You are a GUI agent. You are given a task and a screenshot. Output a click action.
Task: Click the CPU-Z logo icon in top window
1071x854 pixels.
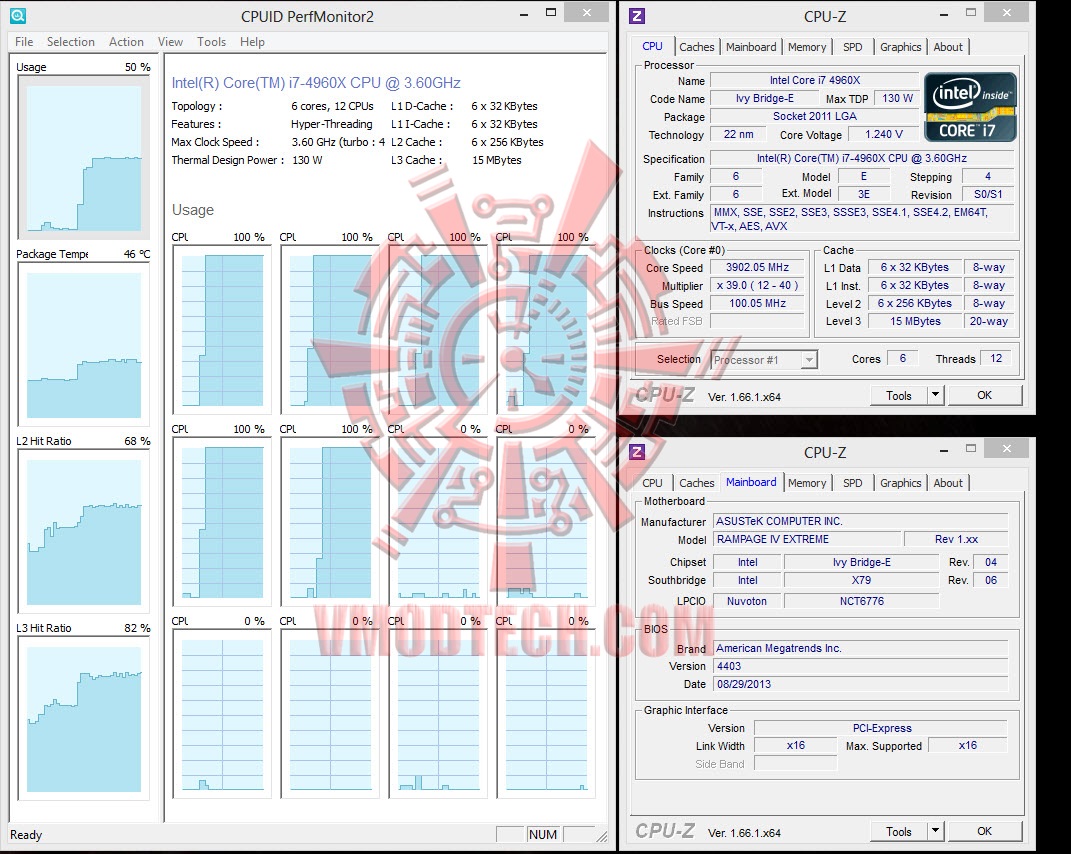pos(637,16)
